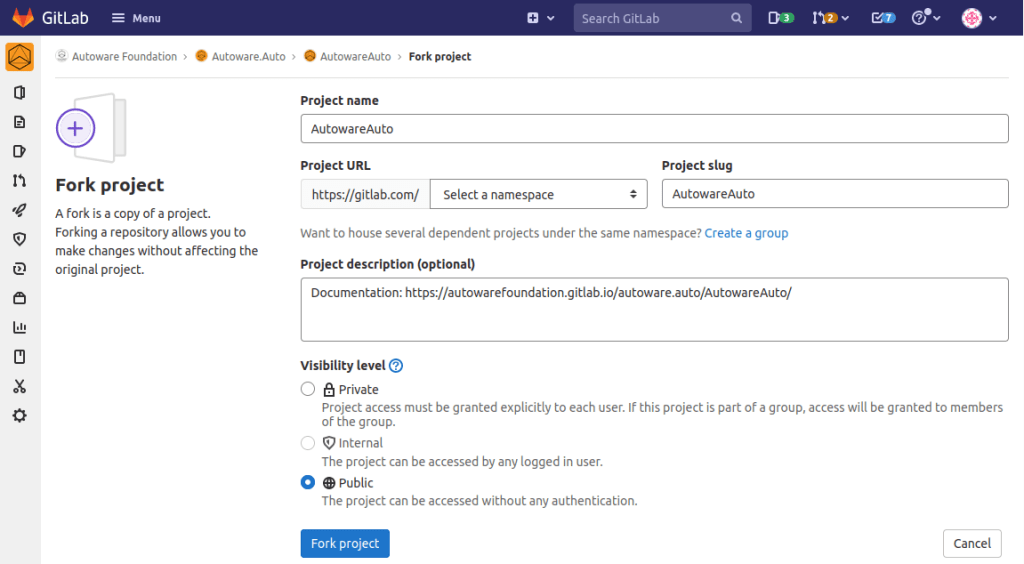
Task: Open the user avatar dropdown menu
Action: tap(978, 18)
